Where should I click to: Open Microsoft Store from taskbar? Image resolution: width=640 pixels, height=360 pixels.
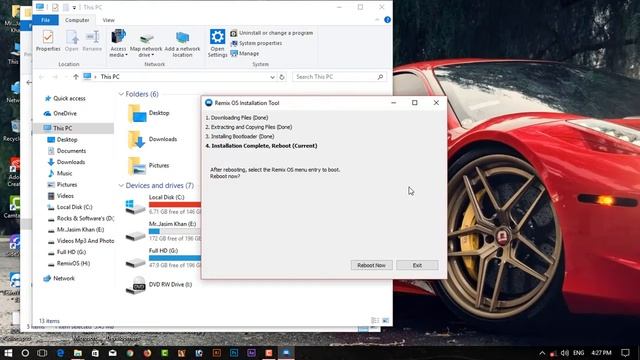pyautogui.click(x=95, y=353)
